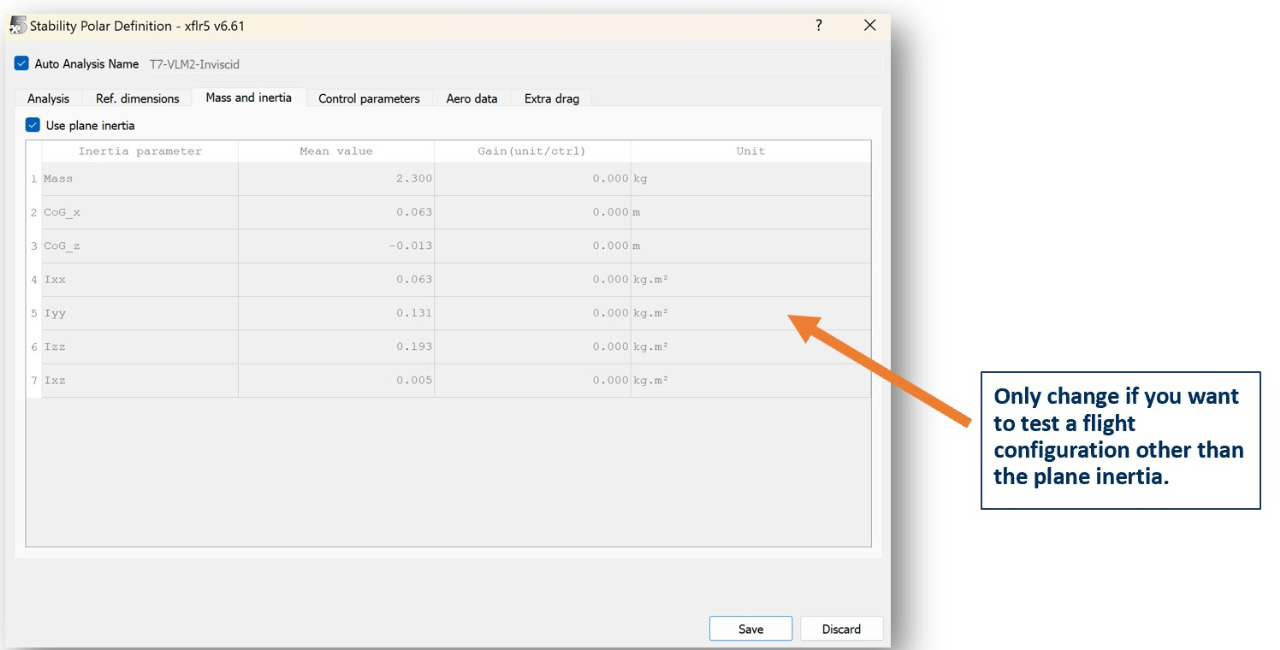1280x650 pixels.
Task: Click the Izz gain cell
Action: click(x=532, y=347)
